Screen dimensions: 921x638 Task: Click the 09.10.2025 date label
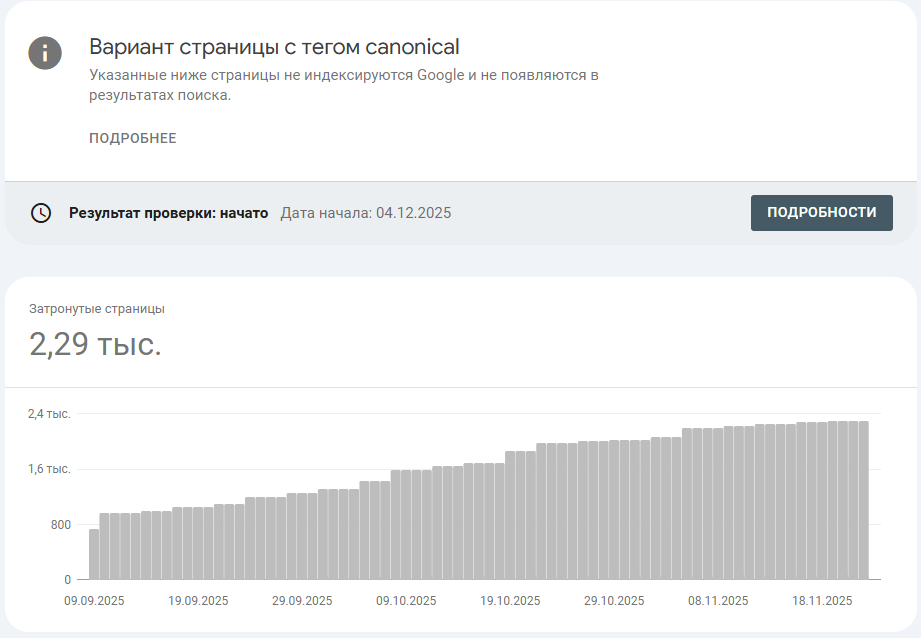pos(406,601)
